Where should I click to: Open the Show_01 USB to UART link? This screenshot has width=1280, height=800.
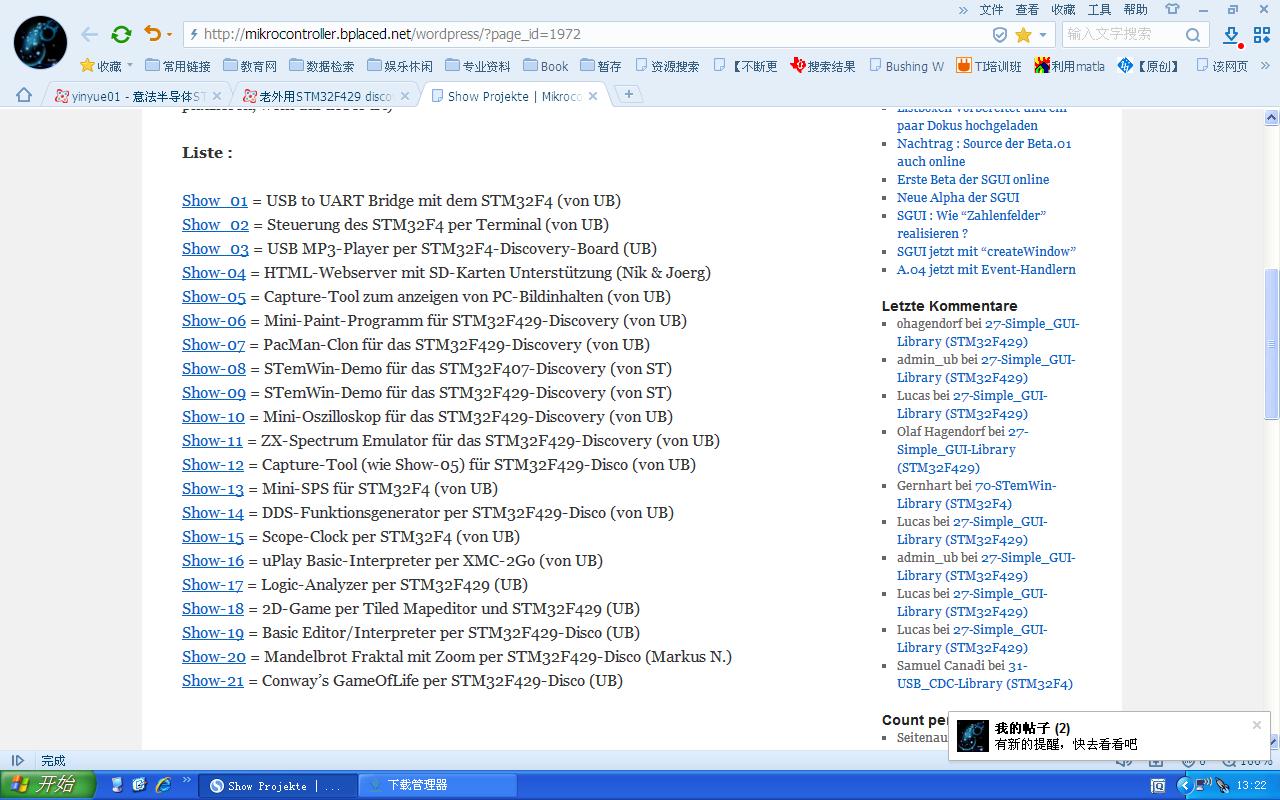[215, 200]
